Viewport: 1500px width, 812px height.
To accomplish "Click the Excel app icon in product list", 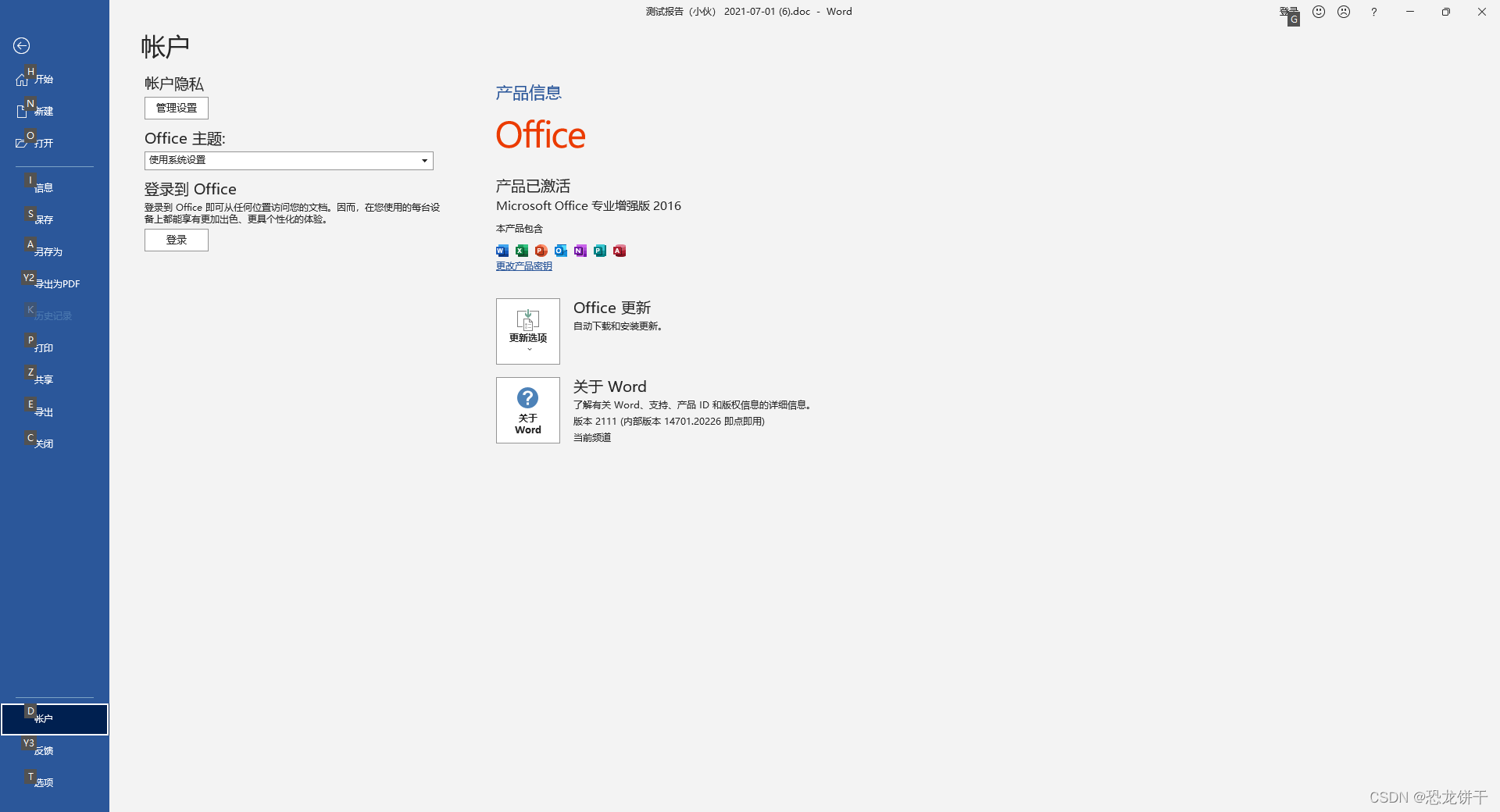I will coord(522,251).
